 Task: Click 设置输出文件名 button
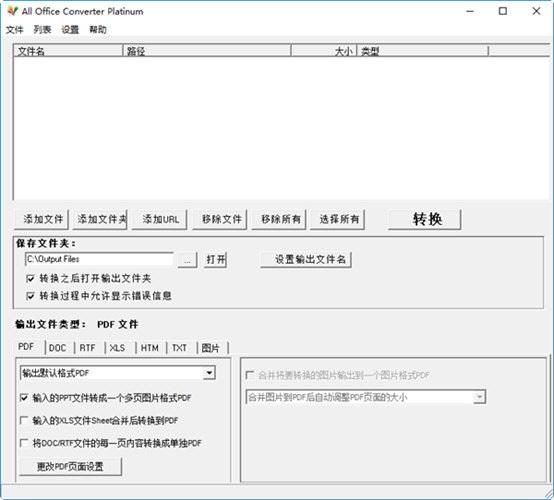(306, 260)
